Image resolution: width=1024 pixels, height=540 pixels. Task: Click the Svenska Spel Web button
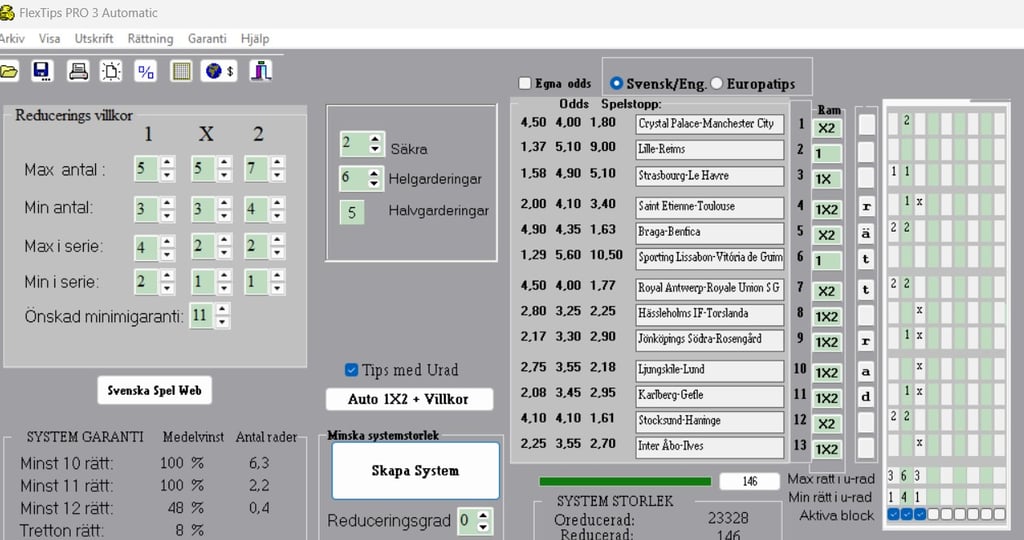(x=155, y=390)
